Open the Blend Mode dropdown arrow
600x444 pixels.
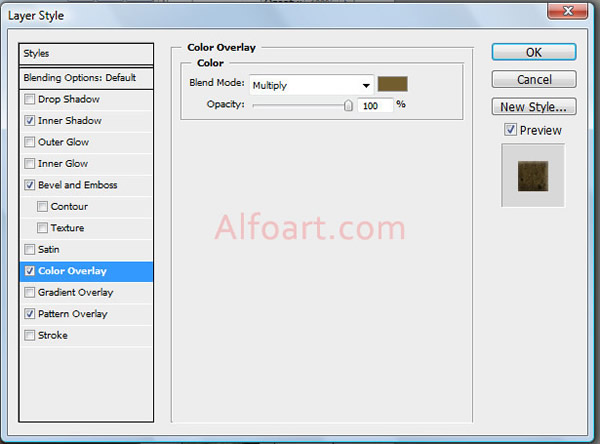pyautogui.click(x=367, y=86)
